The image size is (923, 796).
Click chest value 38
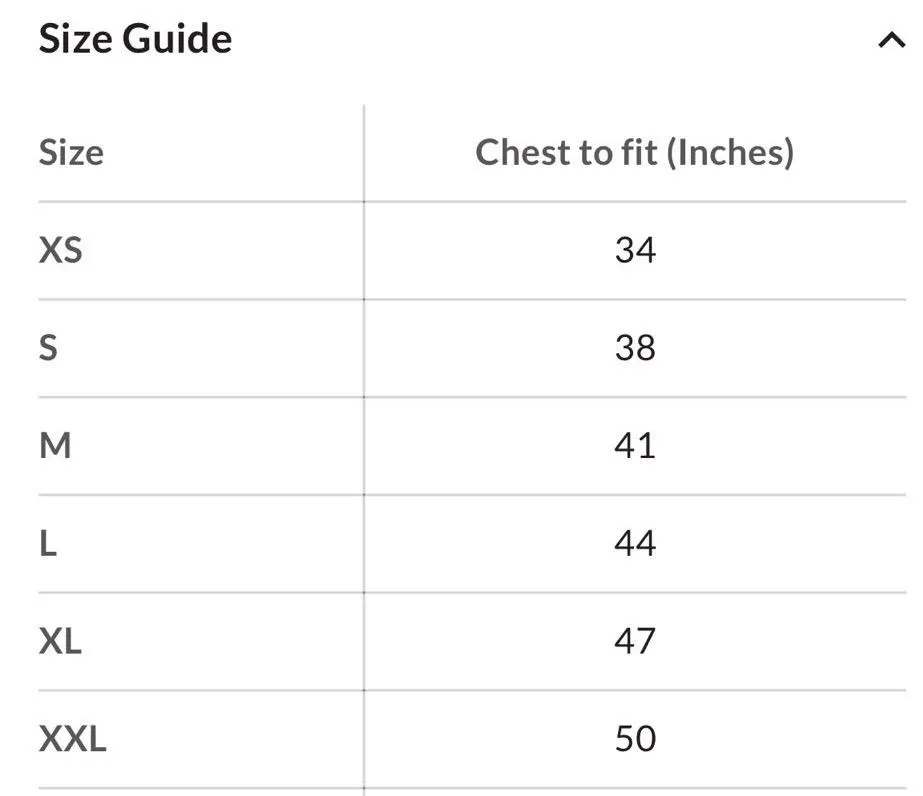point(635,347)
